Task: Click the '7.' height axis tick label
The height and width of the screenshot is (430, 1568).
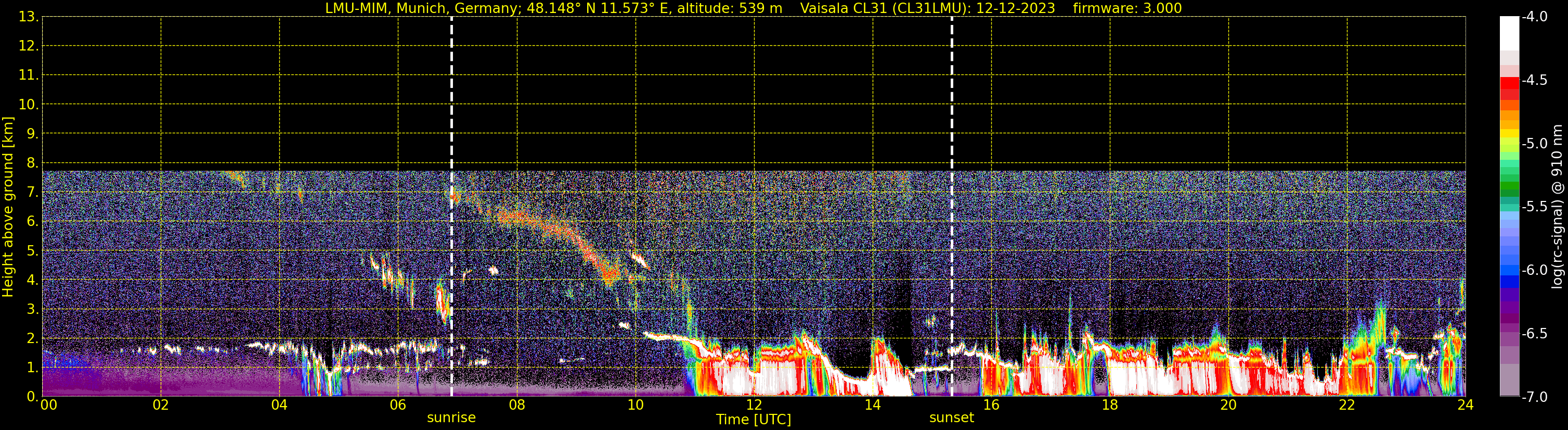Action: tap(33, 193)
